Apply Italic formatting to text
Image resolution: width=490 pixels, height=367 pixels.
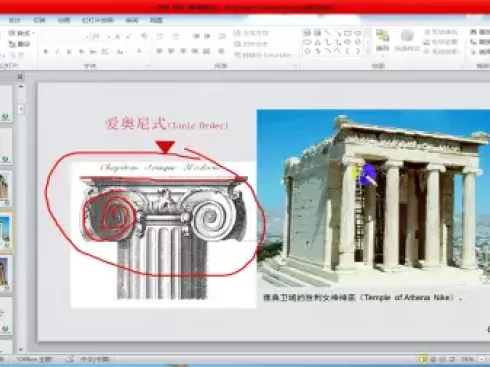pyautogui.click(x=57, y=52)
